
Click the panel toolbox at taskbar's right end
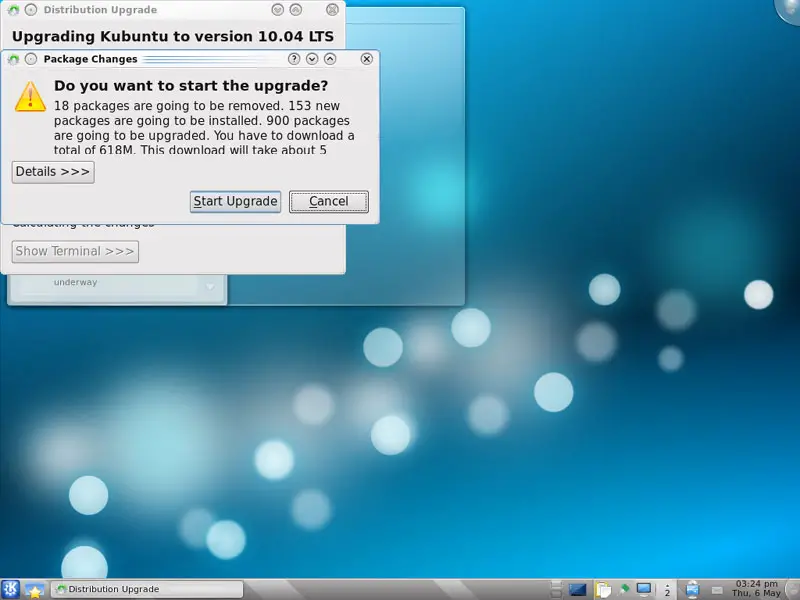[792, 590]
